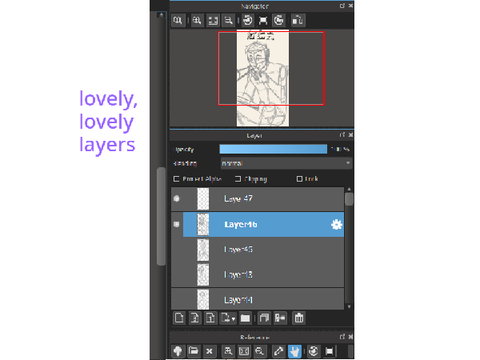This screenshot has height=360, width=480.
Task: Click the layer list scrollbar thumb
Action: (x=349, y=199)
